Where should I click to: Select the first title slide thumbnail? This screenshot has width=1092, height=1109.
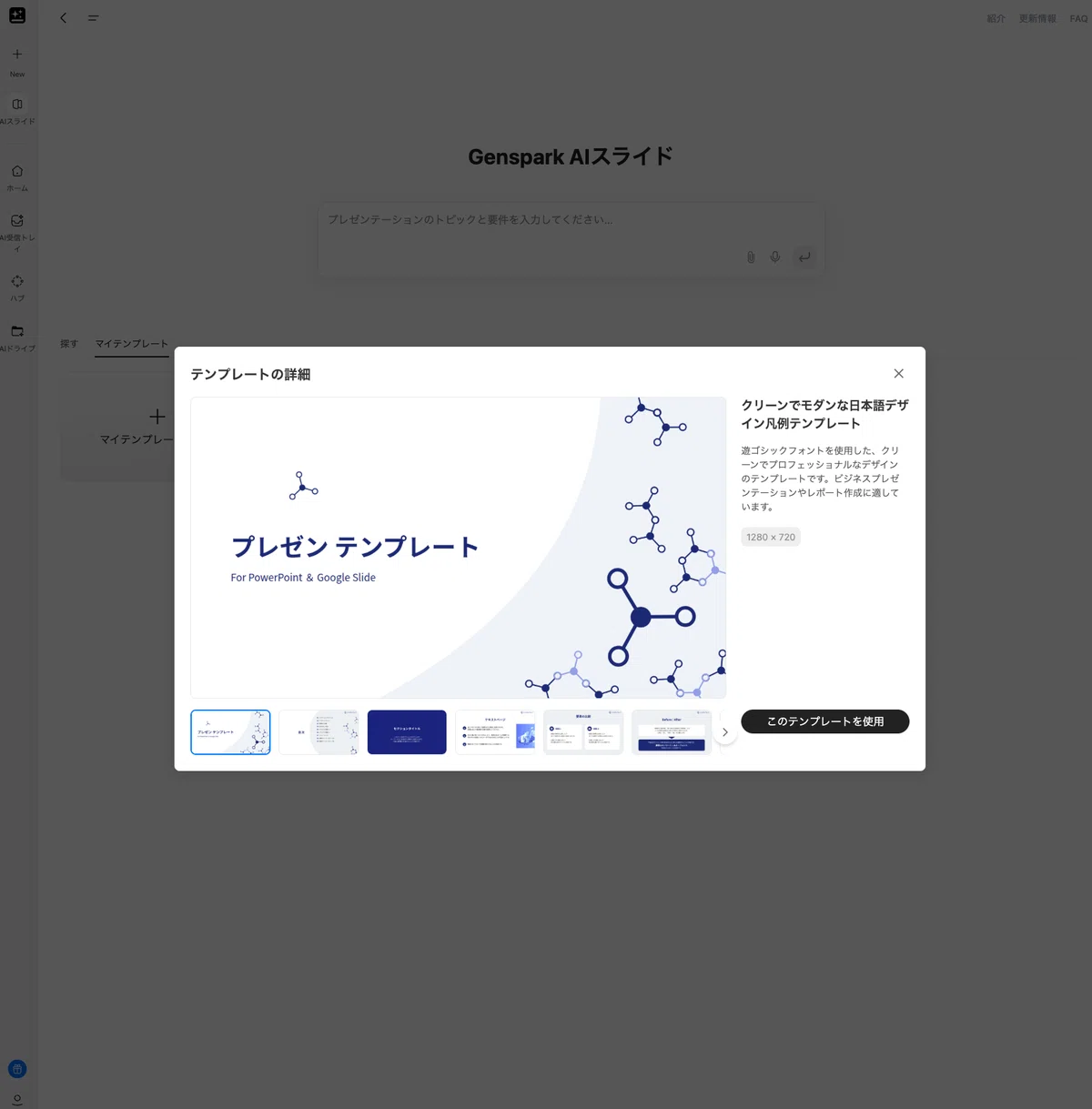coord(230,732)
